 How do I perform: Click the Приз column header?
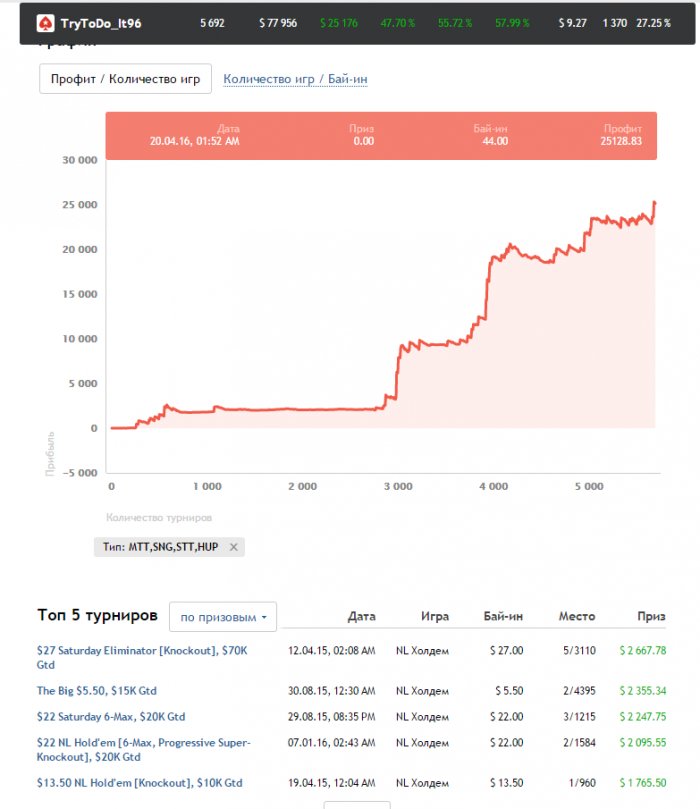pos(651,616)
